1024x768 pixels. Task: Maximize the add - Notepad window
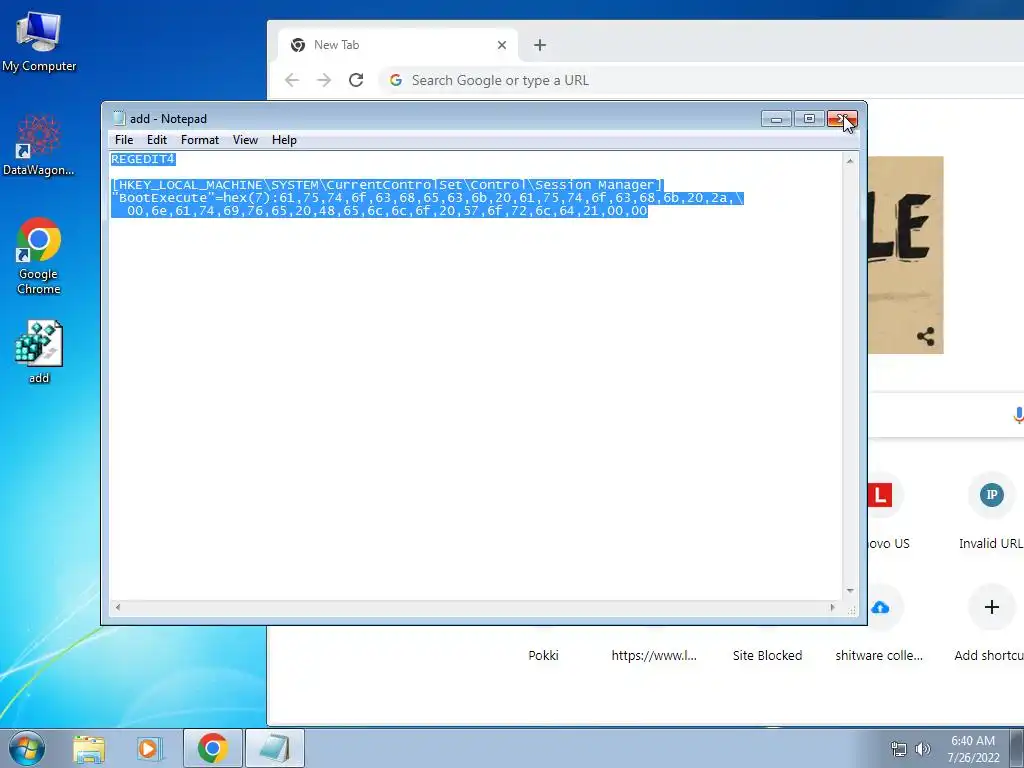coord(809,119)
